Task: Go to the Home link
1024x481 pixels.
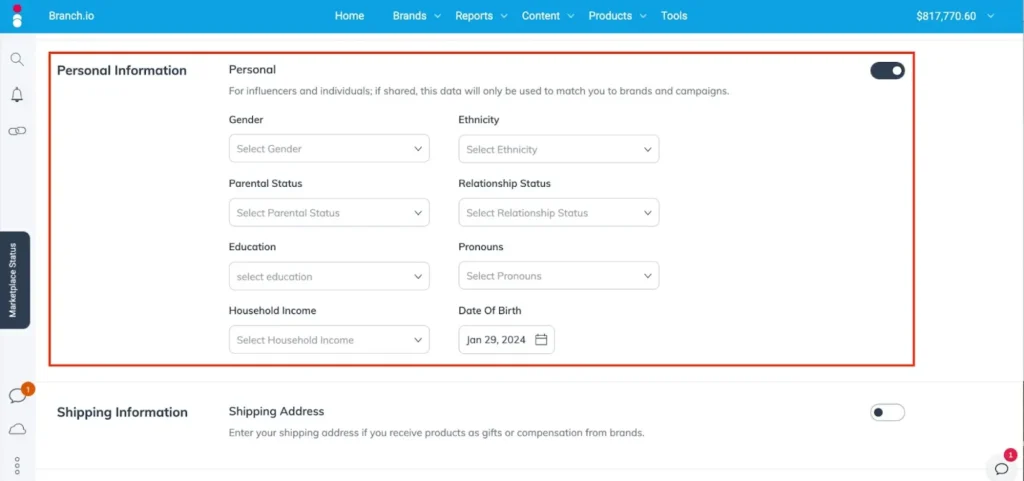Action: (349, 16)
